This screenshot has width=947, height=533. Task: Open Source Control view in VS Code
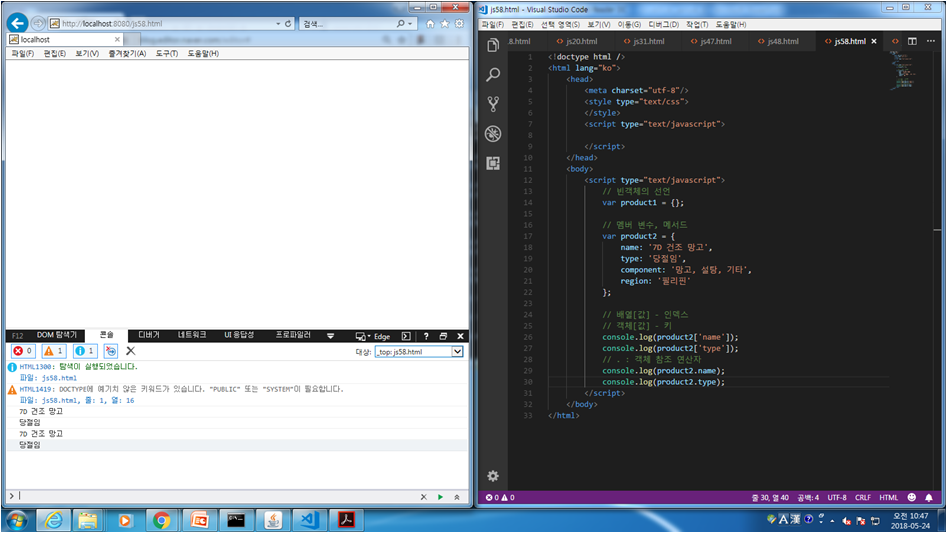click(493, 104)
